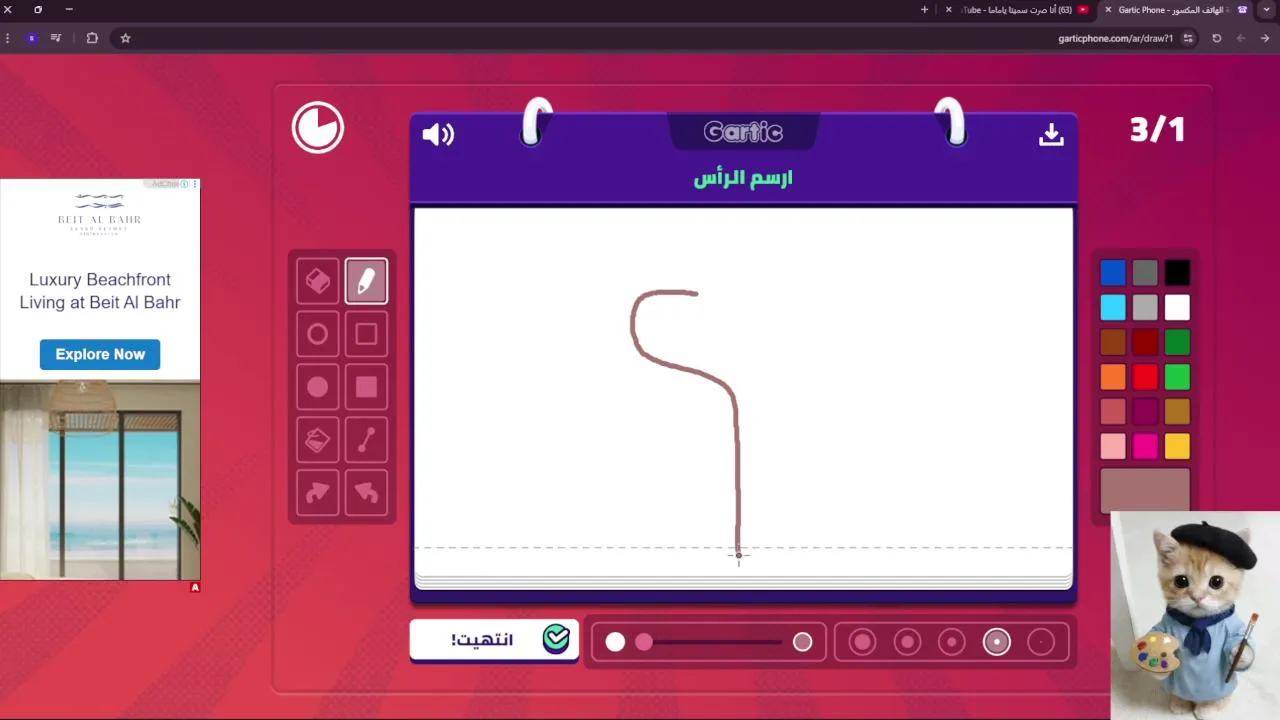Activate the paint bucket fill tool

click(318, 440)
